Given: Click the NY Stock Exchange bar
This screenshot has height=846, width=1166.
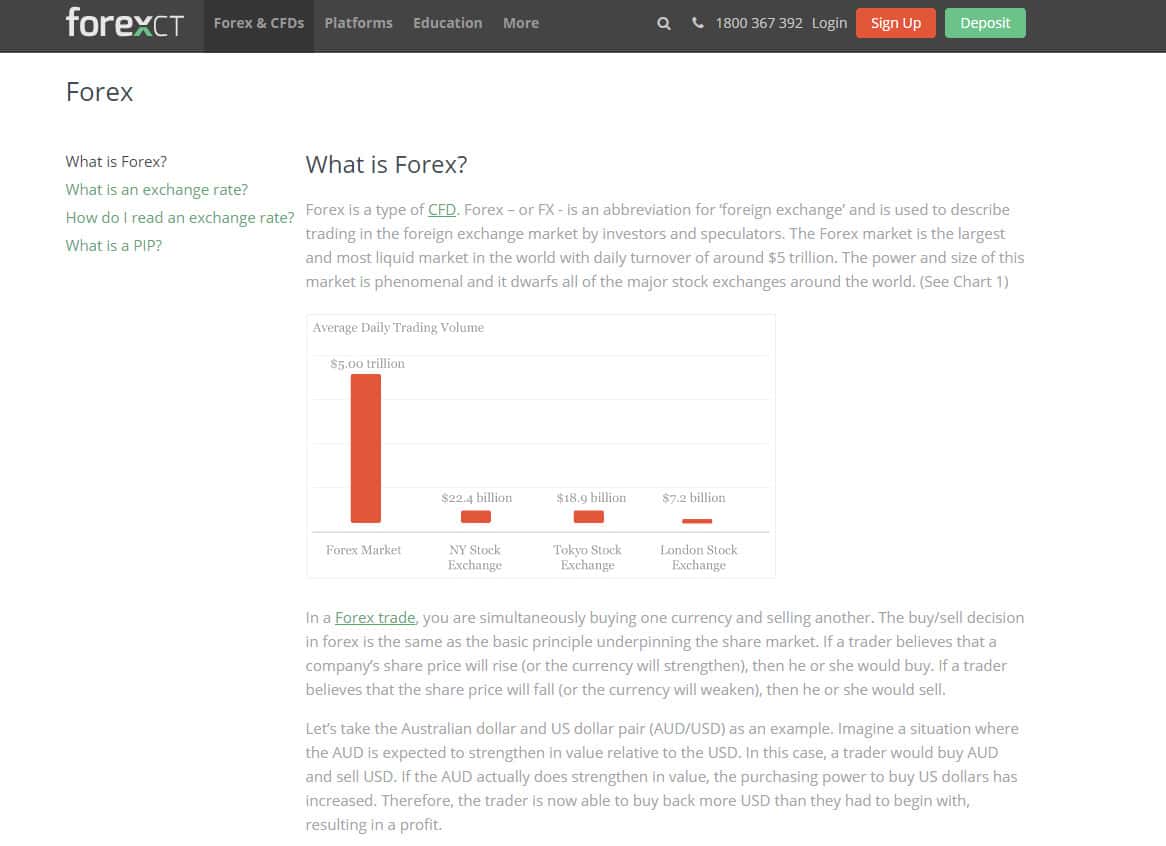Looking at the screenshot, I should pos(476,517).
